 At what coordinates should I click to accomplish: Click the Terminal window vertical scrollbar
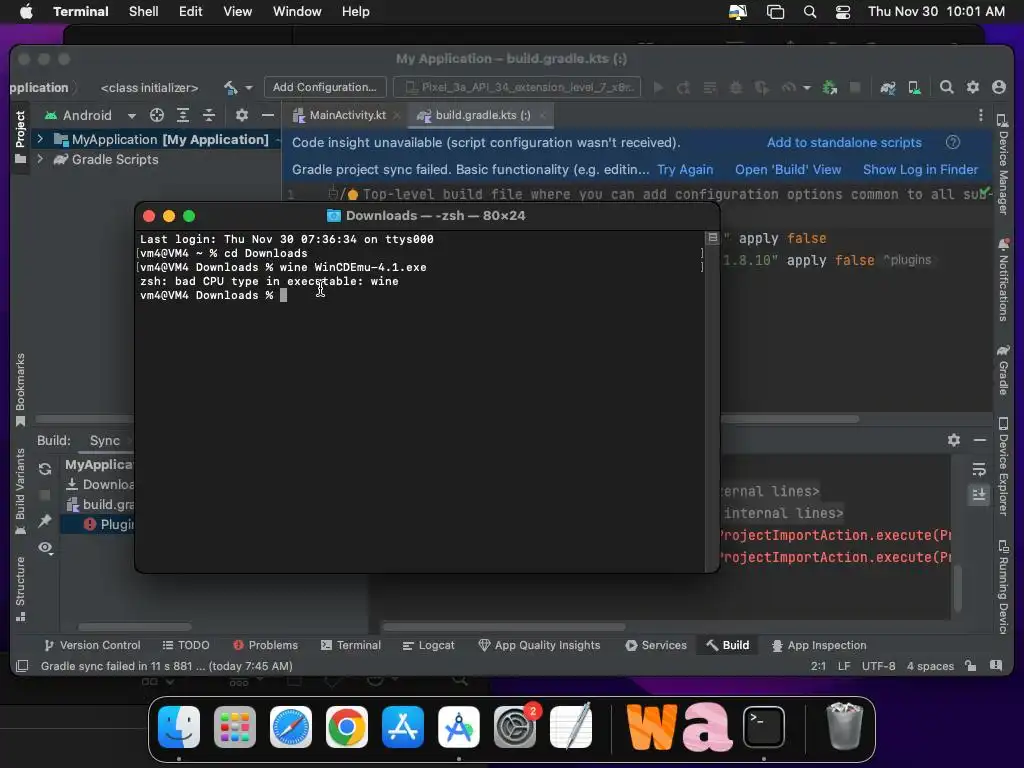712,402
